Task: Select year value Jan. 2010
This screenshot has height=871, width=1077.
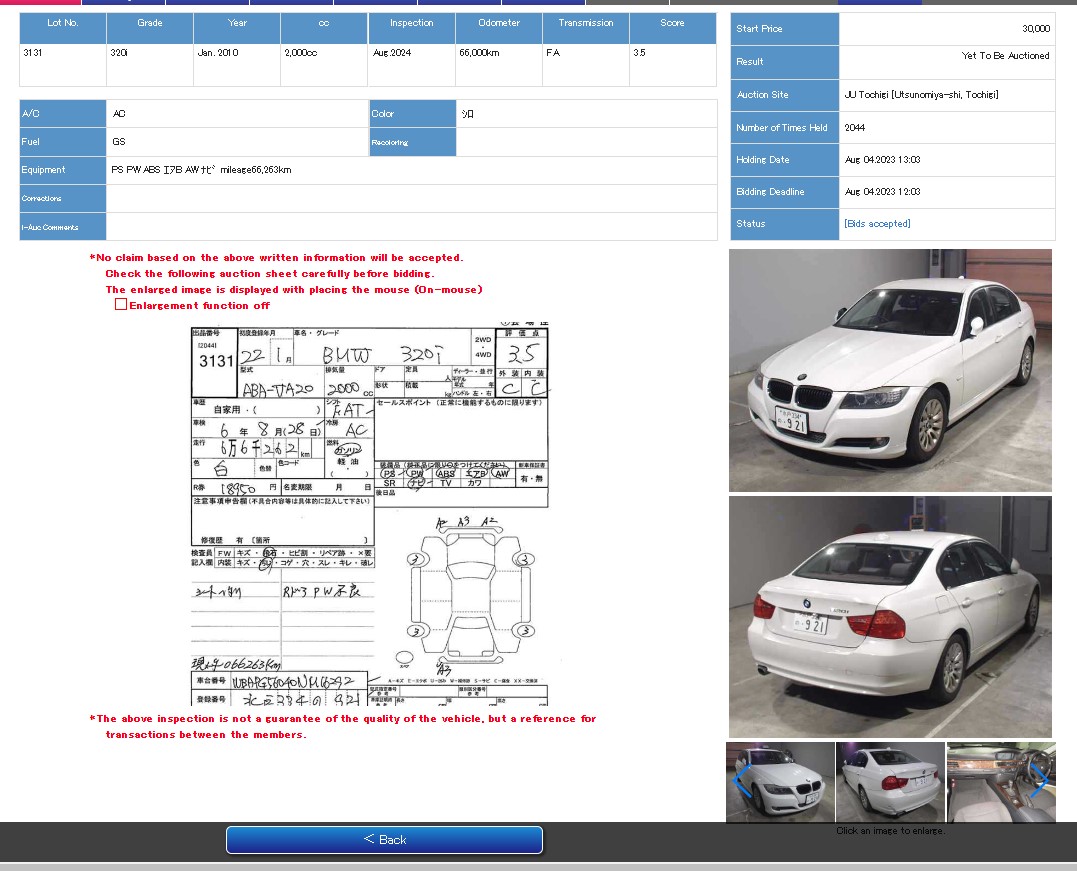Action: pos(218,53)
